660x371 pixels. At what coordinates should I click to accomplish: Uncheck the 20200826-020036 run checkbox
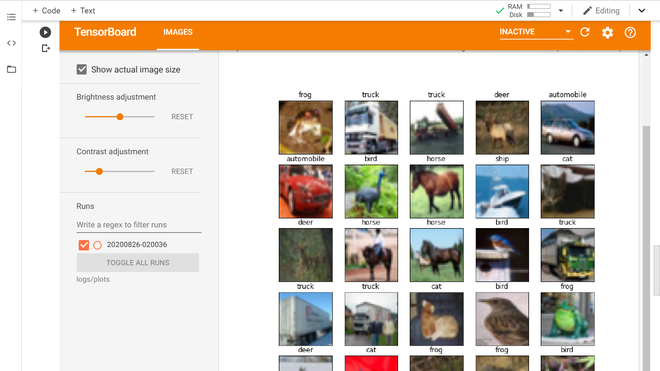point(84,245)
